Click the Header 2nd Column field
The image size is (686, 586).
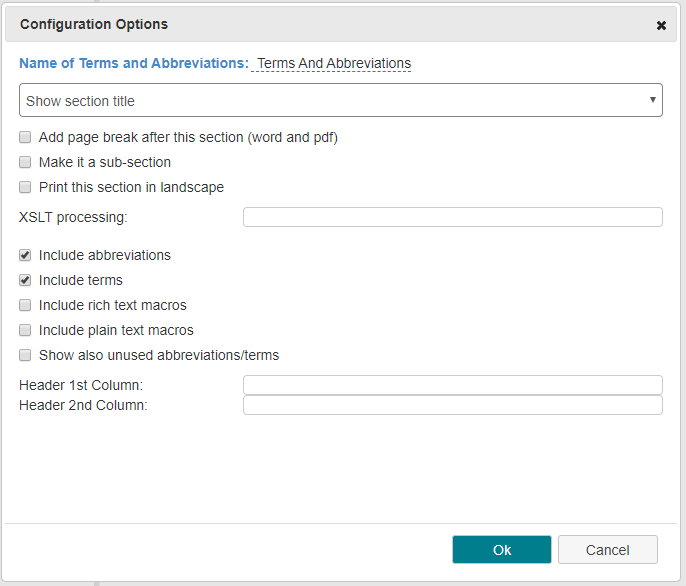pyautogui.click(x=453, y=405)
